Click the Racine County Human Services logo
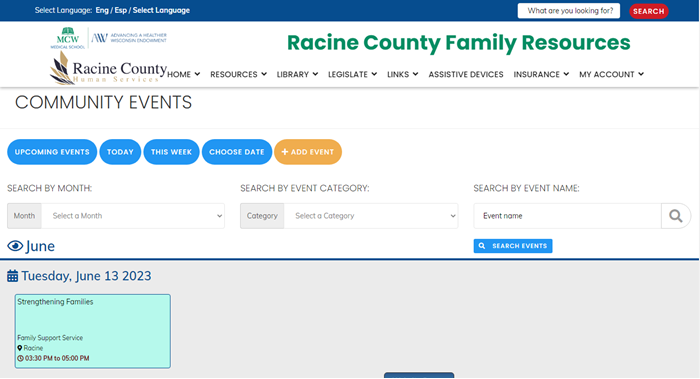 click(108, 68)
